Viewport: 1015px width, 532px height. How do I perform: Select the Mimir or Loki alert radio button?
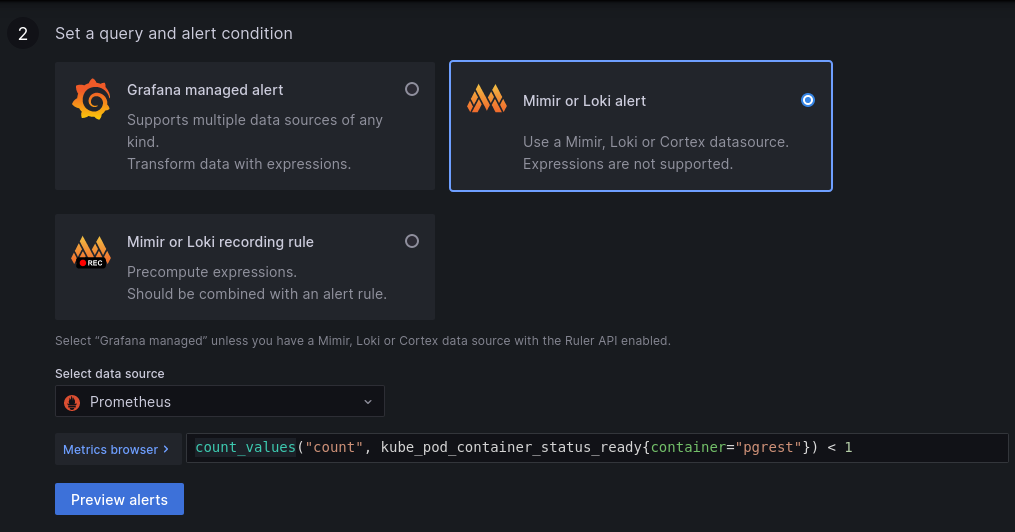pyautogui.click(x=807, y=100)
